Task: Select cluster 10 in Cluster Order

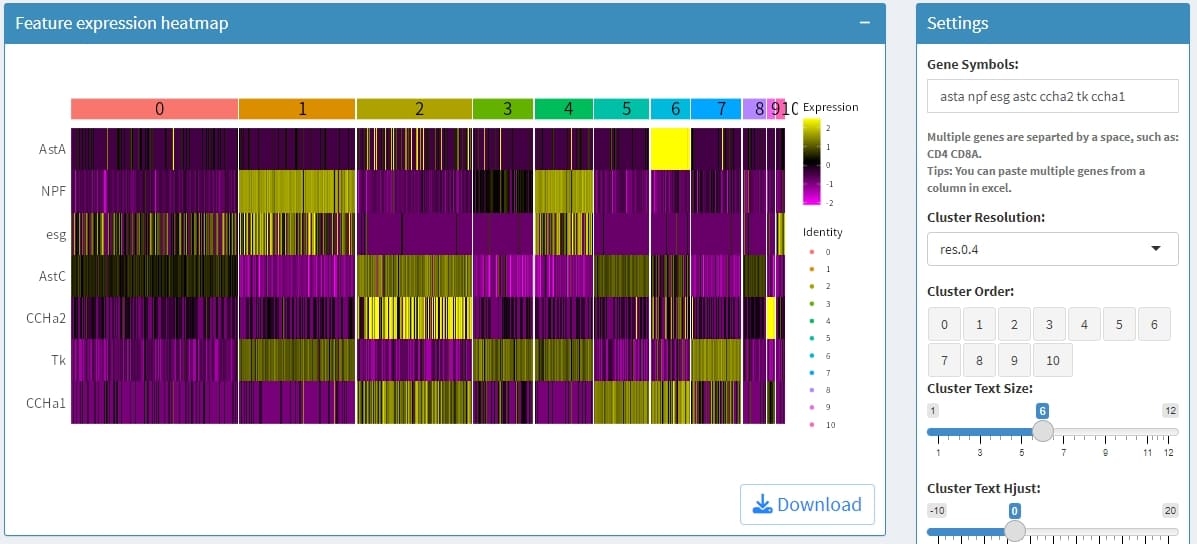Action: tap(1052, 359)
